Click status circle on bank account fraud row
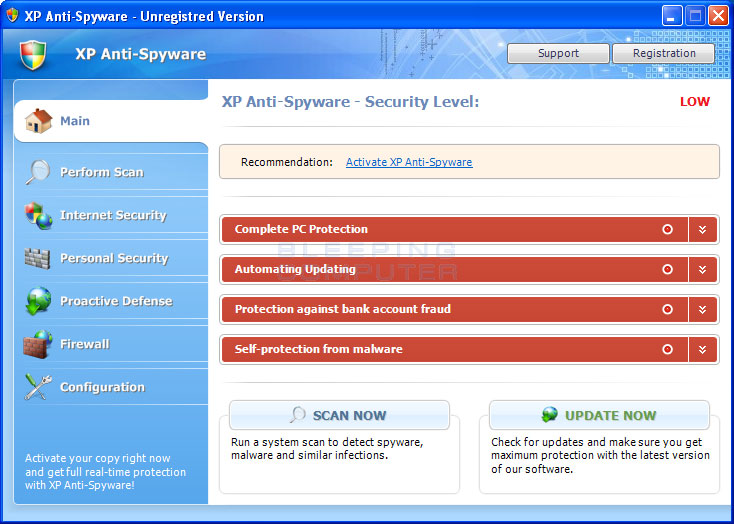The width and height of the screenshot is (734, 524). coord(668,309)
